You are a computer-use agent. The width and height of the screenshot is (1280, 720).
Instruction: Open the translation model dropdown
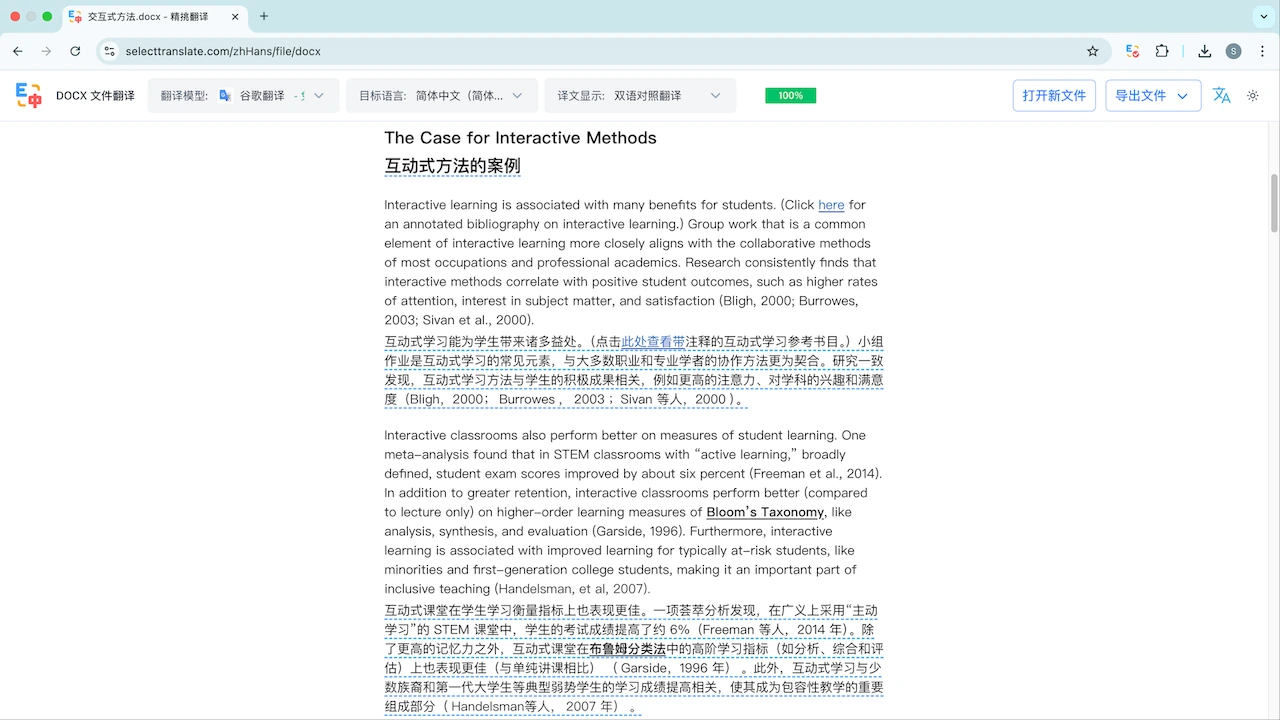click(243, 96)
